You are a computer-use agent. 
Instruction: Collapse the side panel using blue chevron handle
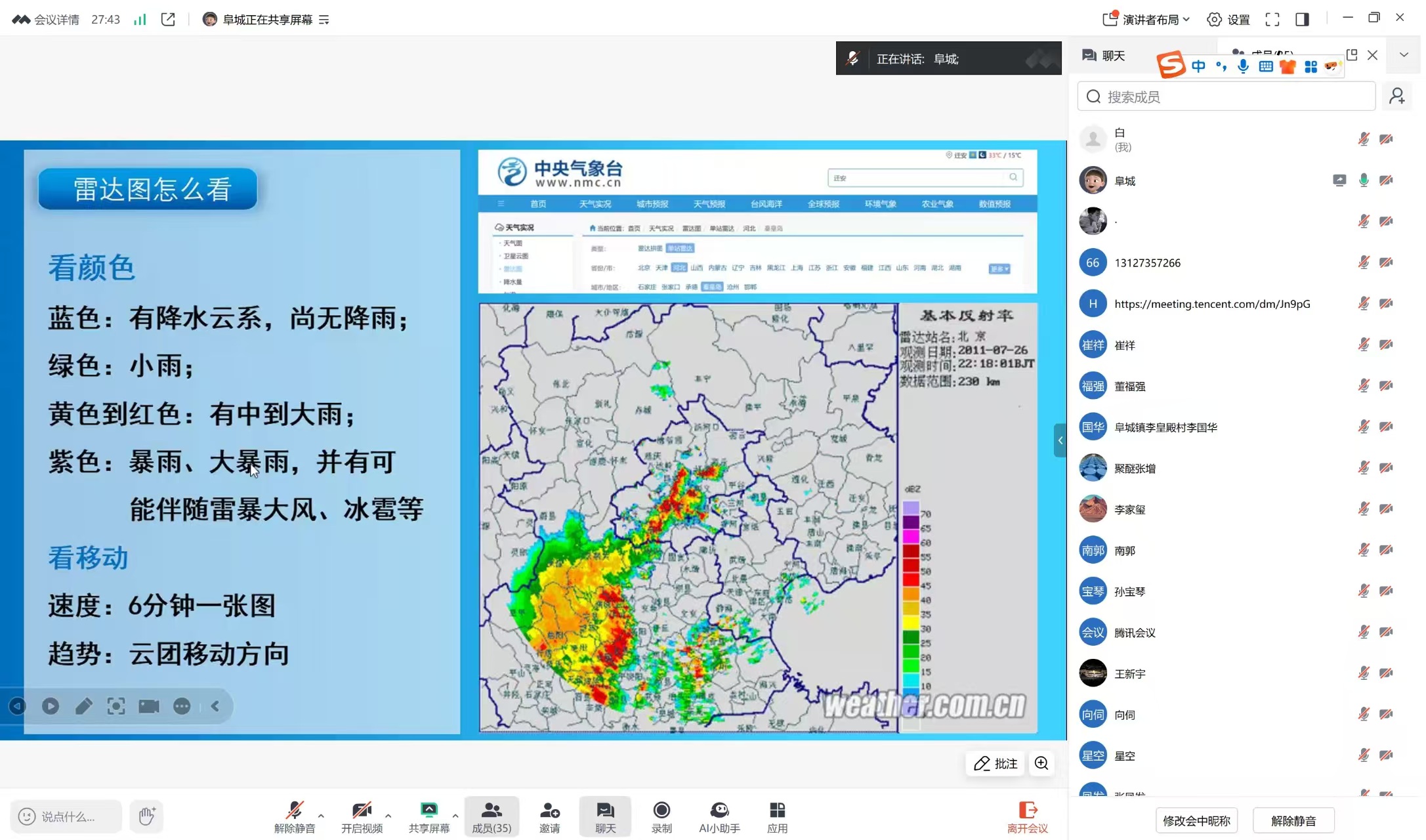(1060, 440)
